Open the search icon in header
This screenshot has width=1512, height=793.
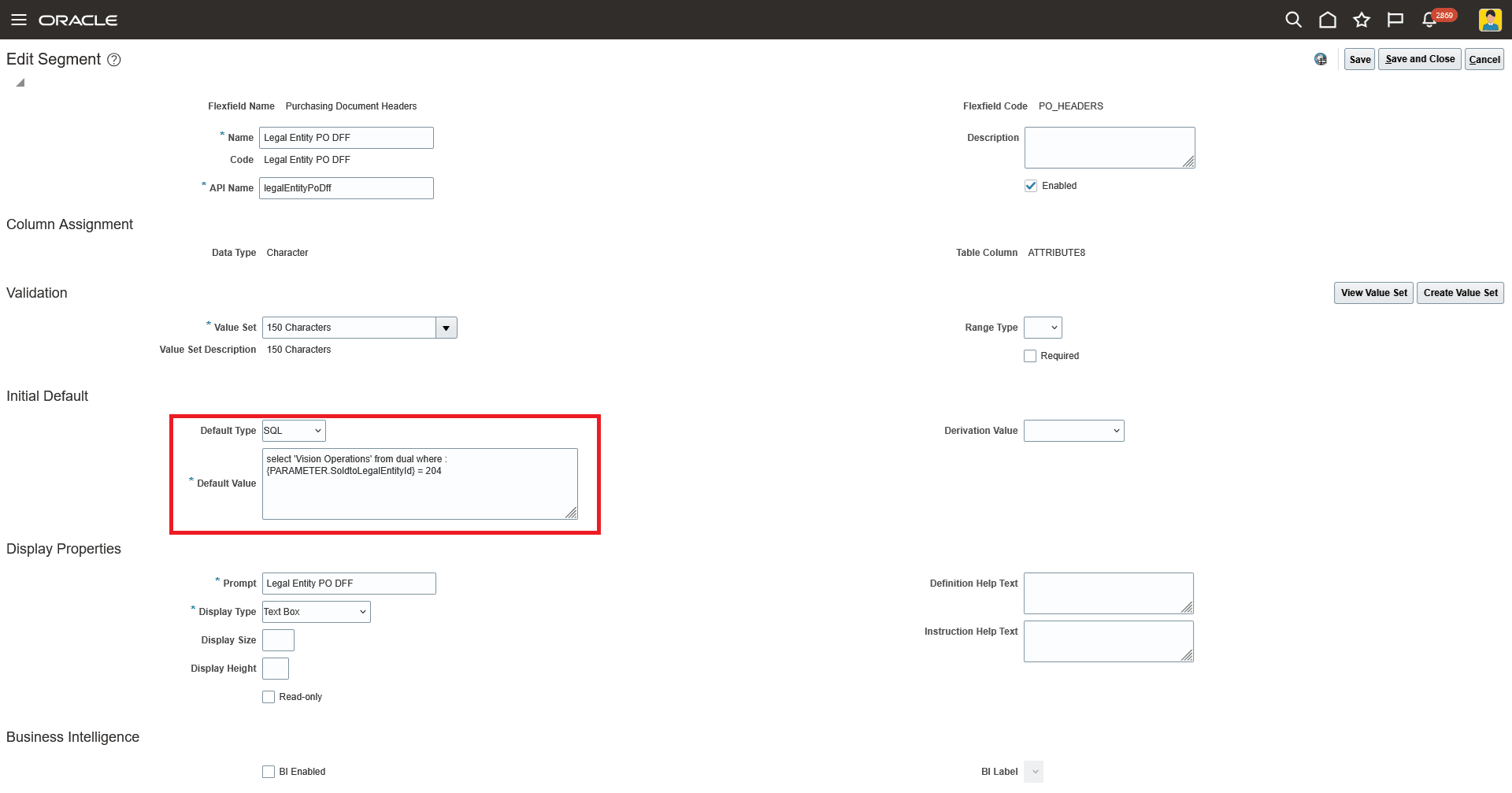1293,20
